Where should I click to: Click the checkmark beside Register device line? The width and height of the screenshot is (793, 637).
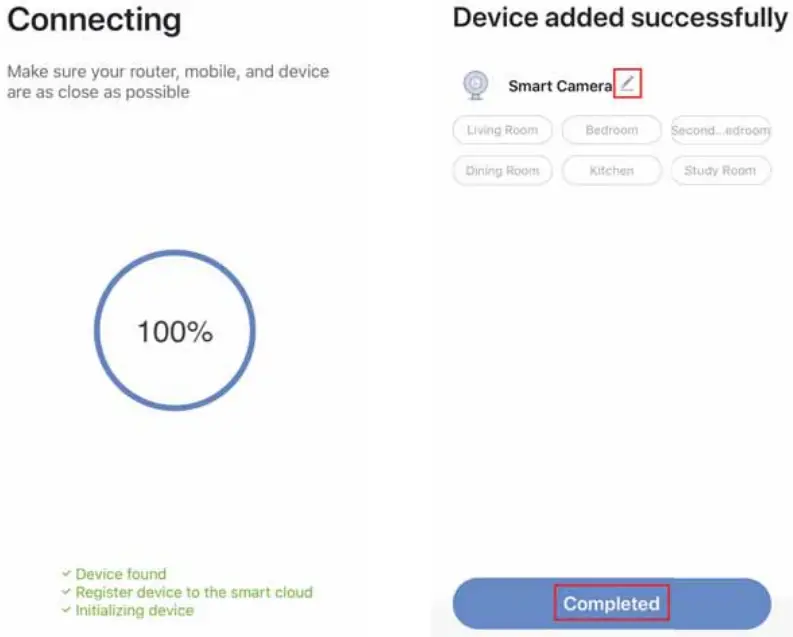pyautogui.click(x=66, y=592)
